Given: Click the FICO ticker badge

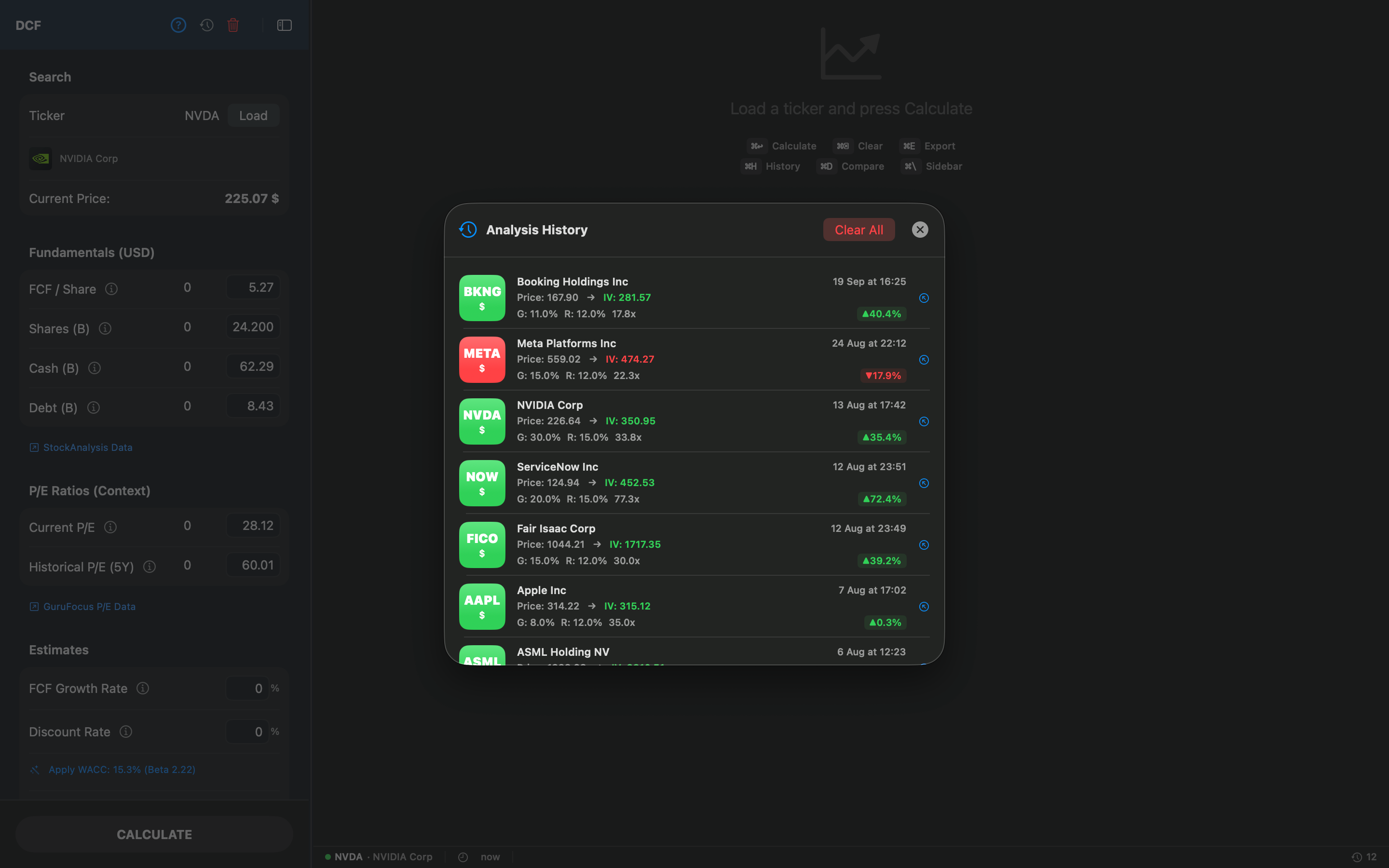Looking at the screenshot, I should coord(482,545).
